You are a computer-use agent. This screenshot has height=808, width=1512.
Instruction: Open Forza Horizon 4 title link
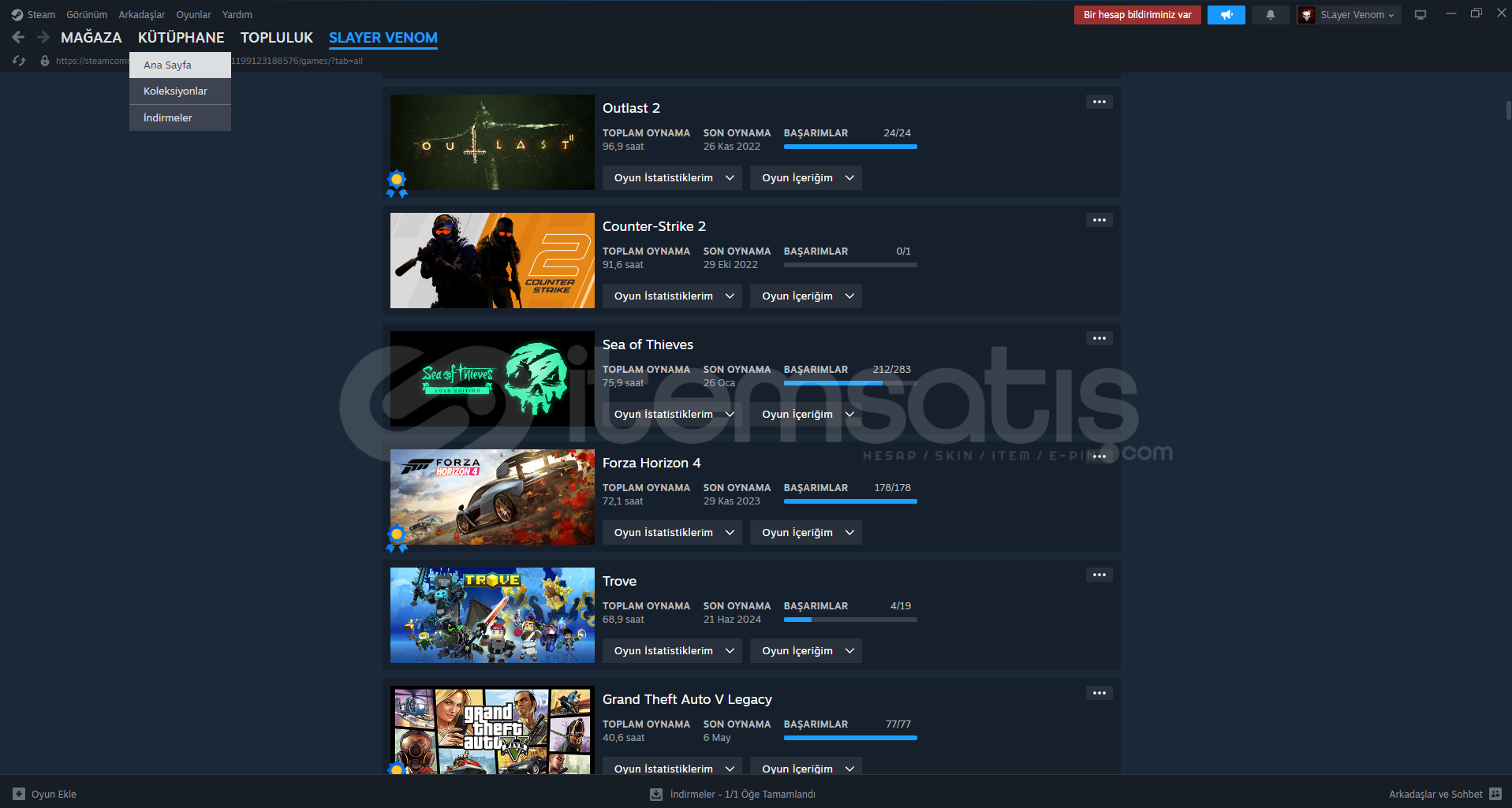coord(651,463)
